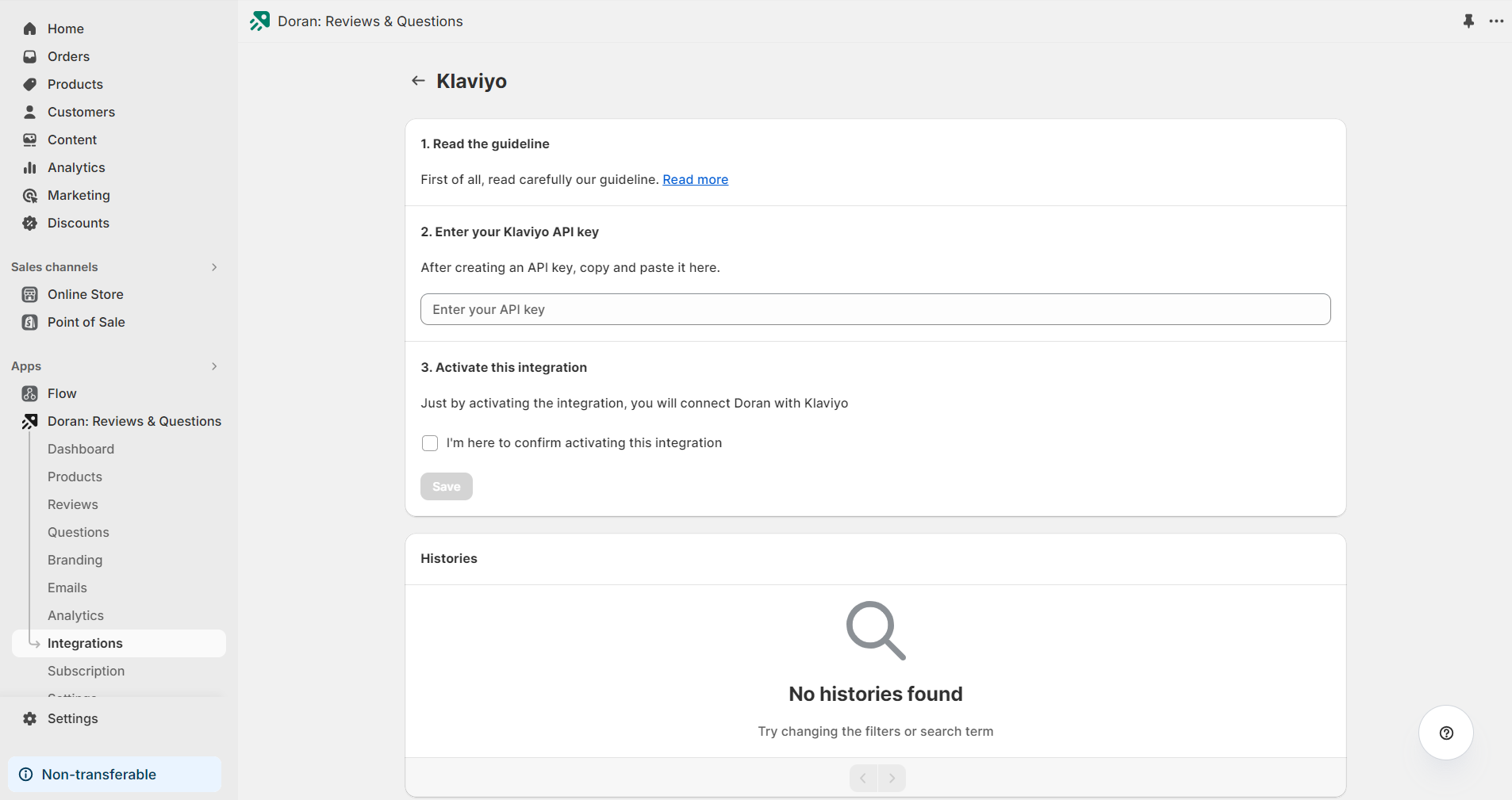Viewport: 1512px width, 800px height.
Task: Focus the Enter your API key field
Action: (875, 309)
